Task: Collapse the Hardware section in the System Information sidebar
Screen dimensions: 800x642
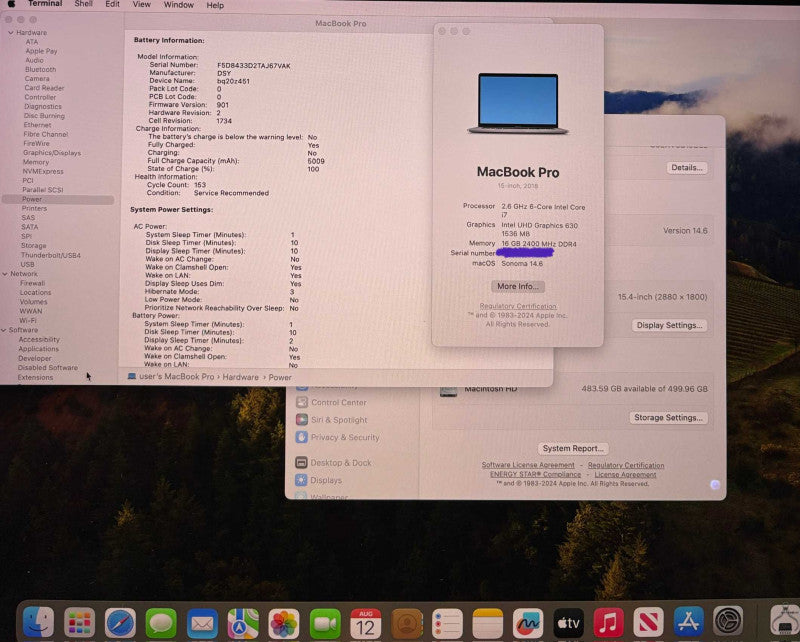Action: pos(11,33)
